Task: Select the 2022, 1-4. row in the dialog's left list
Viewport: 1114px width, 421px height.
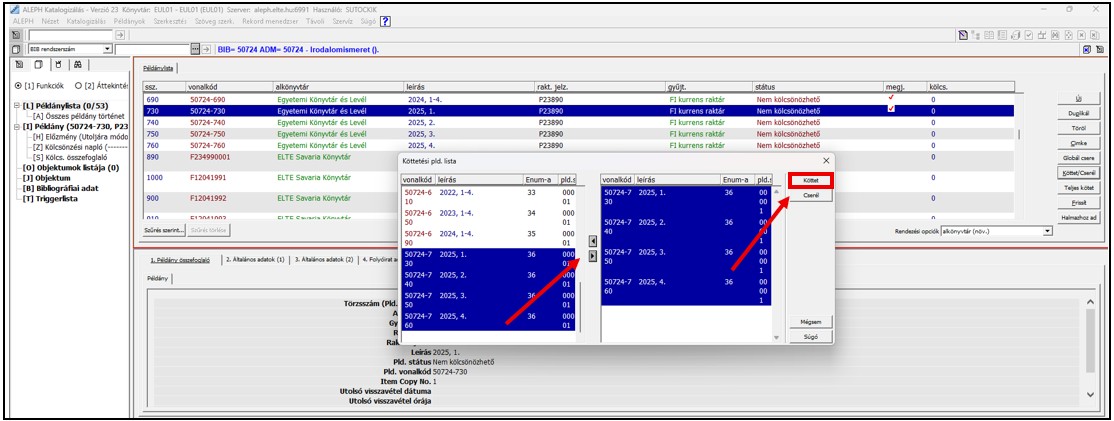Action: tap(490, 197)
